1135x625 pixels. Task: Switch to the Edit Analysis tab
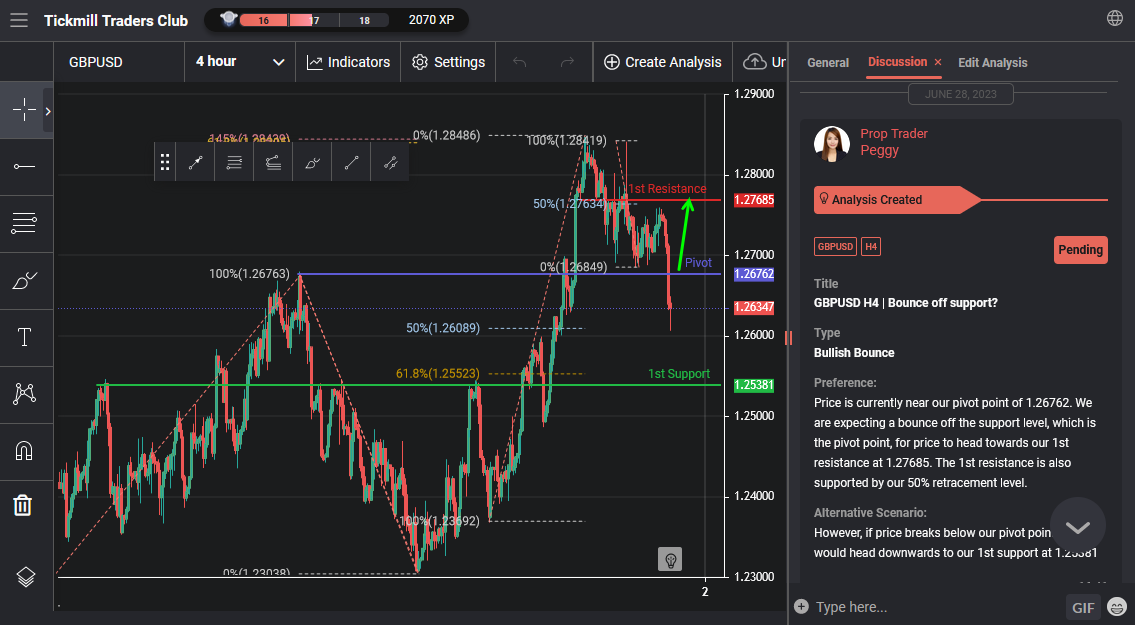(992, 63)
